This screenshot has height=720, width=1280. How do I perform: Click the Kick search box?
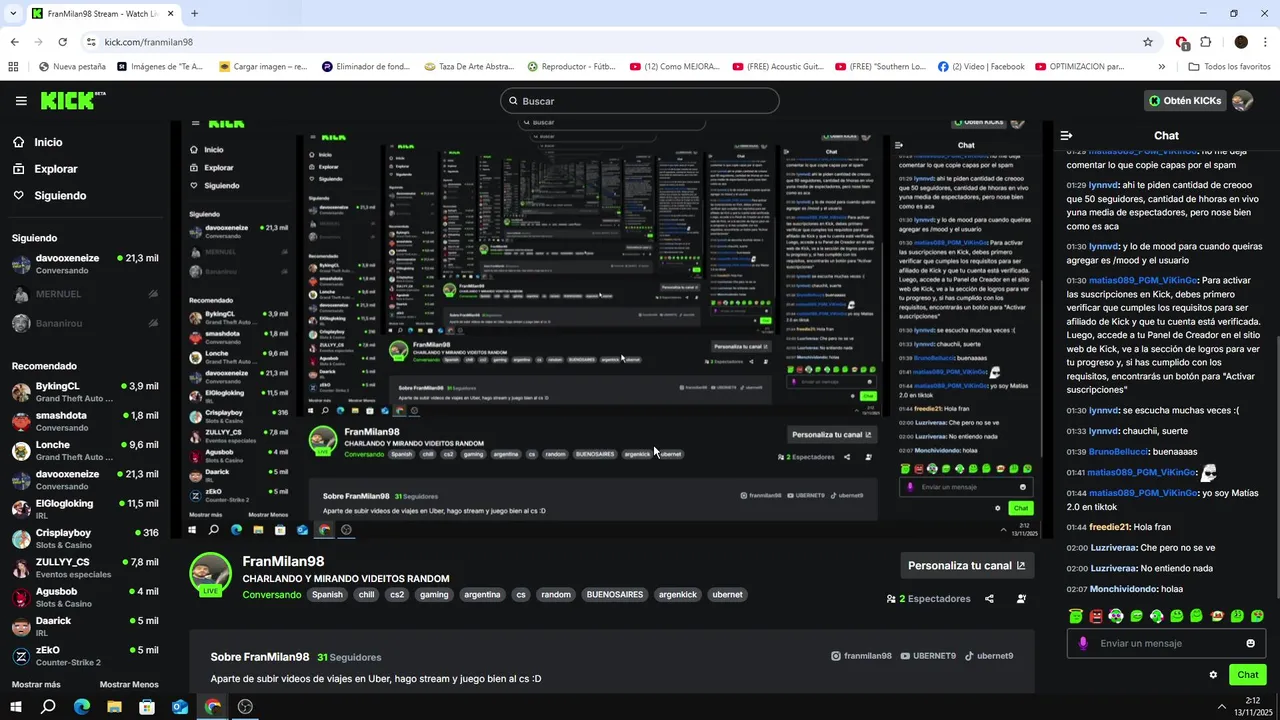(640, 101)
